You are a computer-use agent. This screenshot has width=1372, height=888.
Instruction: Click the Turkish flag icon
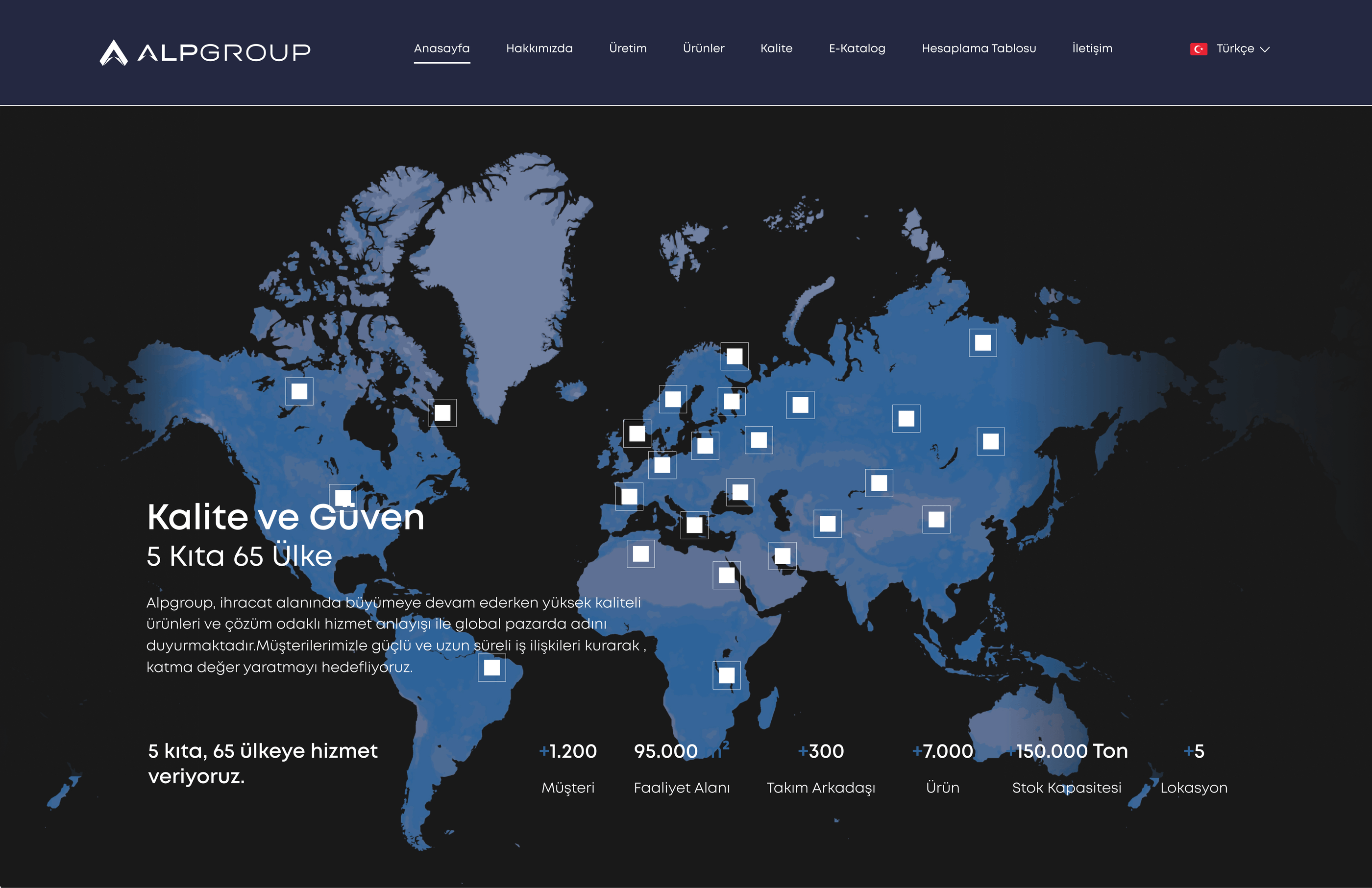[x=1199, y=49]
